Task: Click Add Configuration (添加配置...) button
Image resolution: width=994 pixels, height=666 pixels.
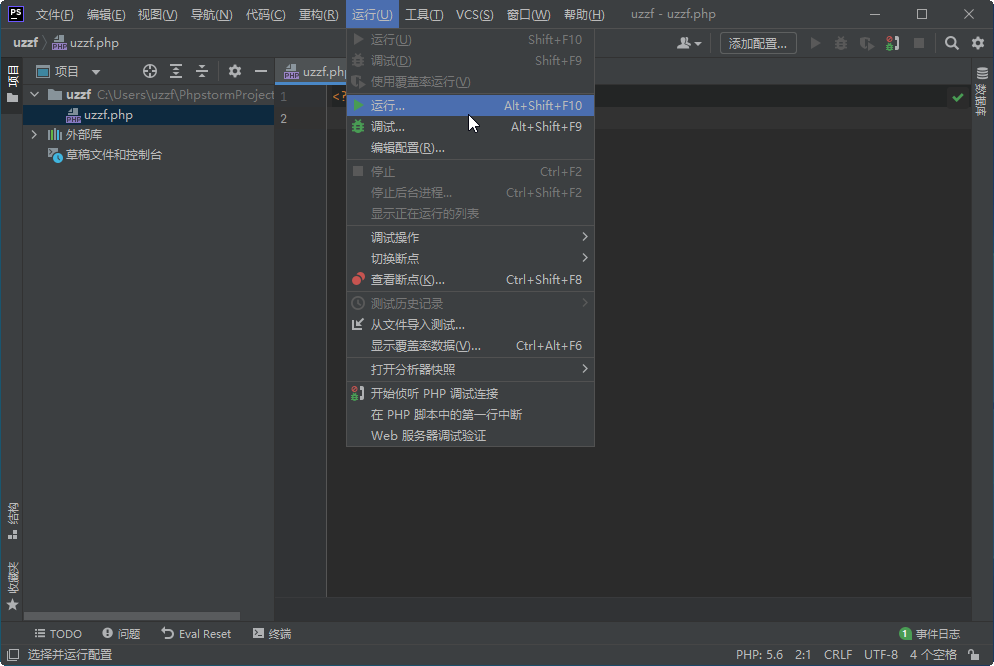Action: [758, 43]
